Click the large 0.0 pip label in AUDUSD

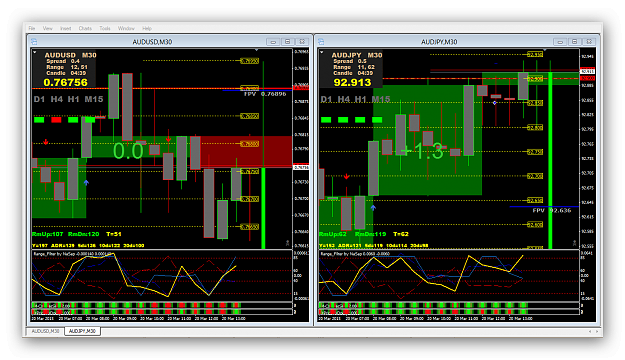coord(128,151)
